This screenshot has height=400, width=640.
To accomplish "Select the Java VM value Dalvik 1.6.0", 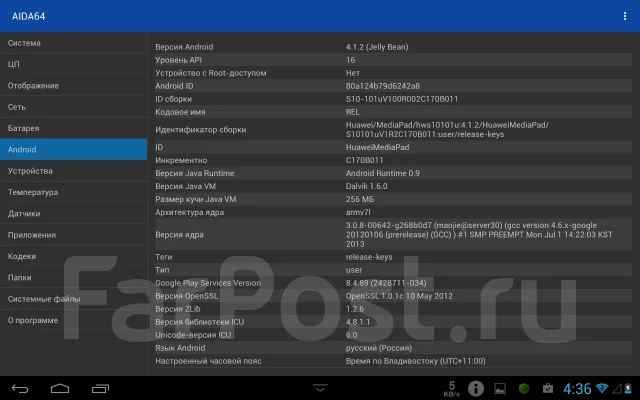I will [x=367, y=187].
